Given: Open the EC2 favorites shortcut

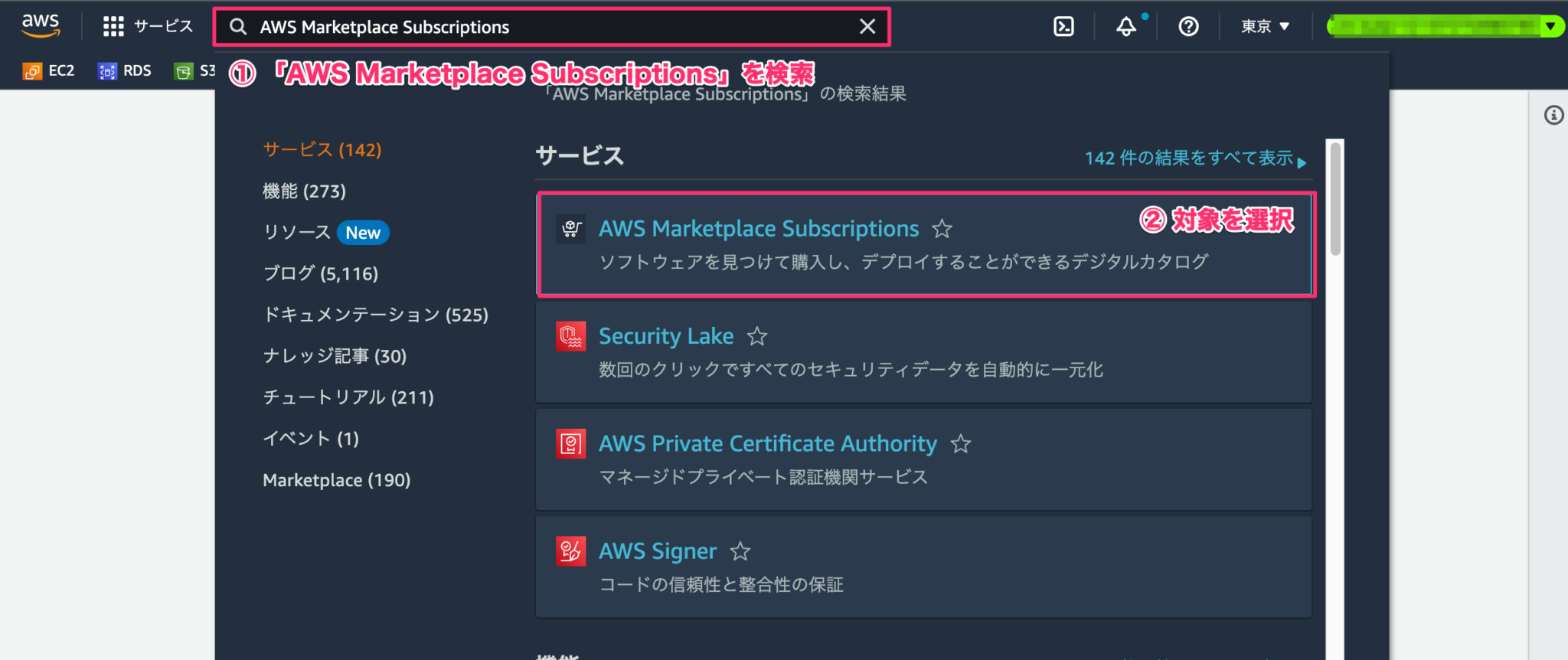Looking at the screenshot, I should click(48, 70).
